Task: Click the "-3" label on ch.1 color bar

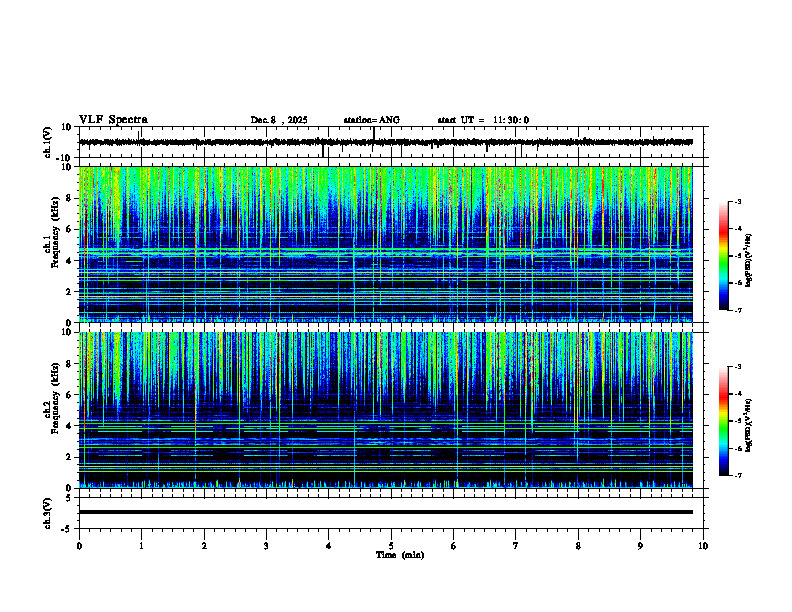Action: click(737, 202)
